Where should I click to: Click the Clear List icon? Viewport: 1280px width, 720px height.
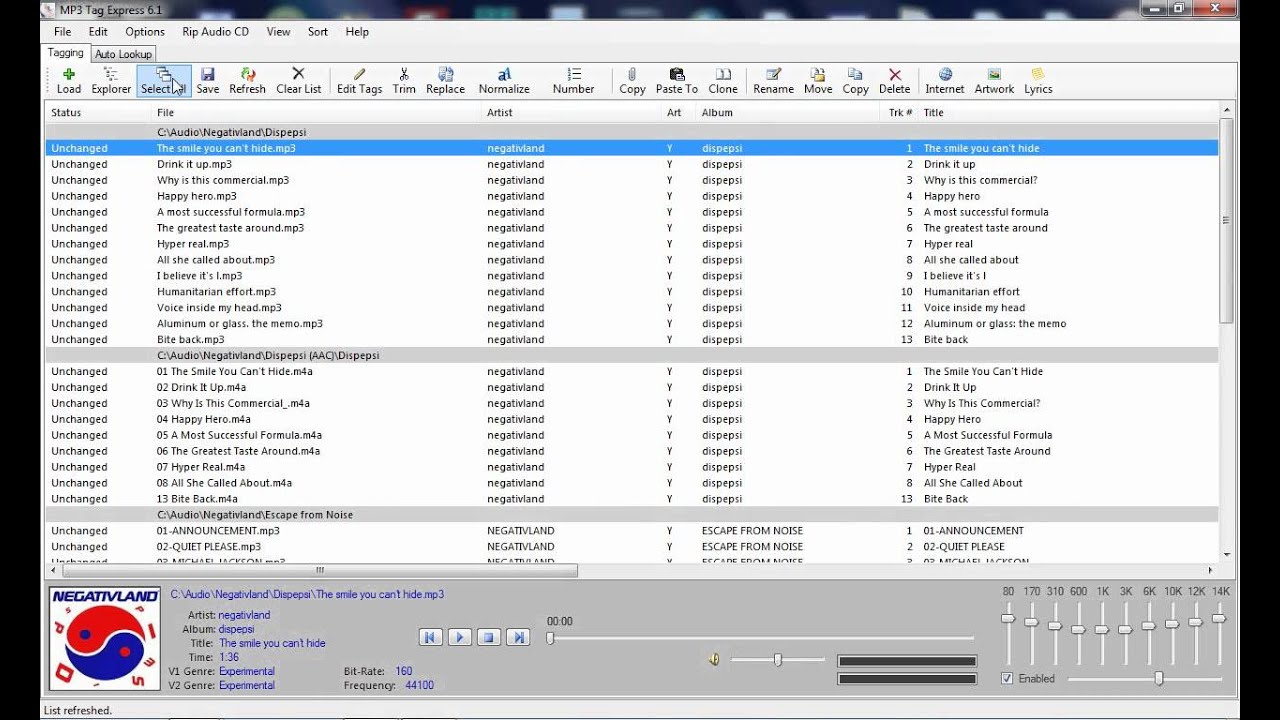click(x=298, y=80)
